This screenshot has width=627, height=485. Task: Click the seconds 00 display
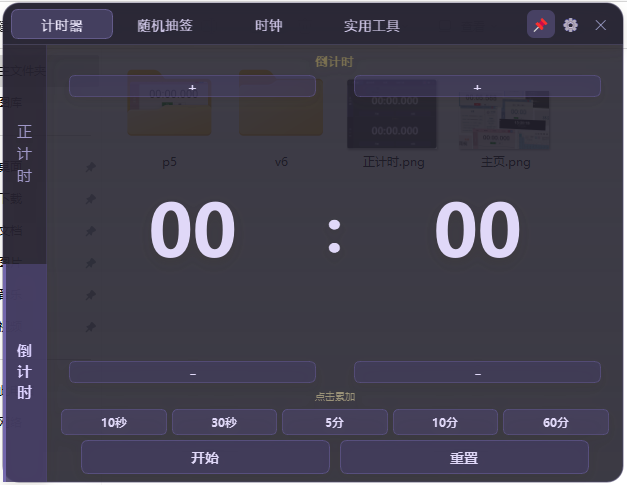pos(477,230)
